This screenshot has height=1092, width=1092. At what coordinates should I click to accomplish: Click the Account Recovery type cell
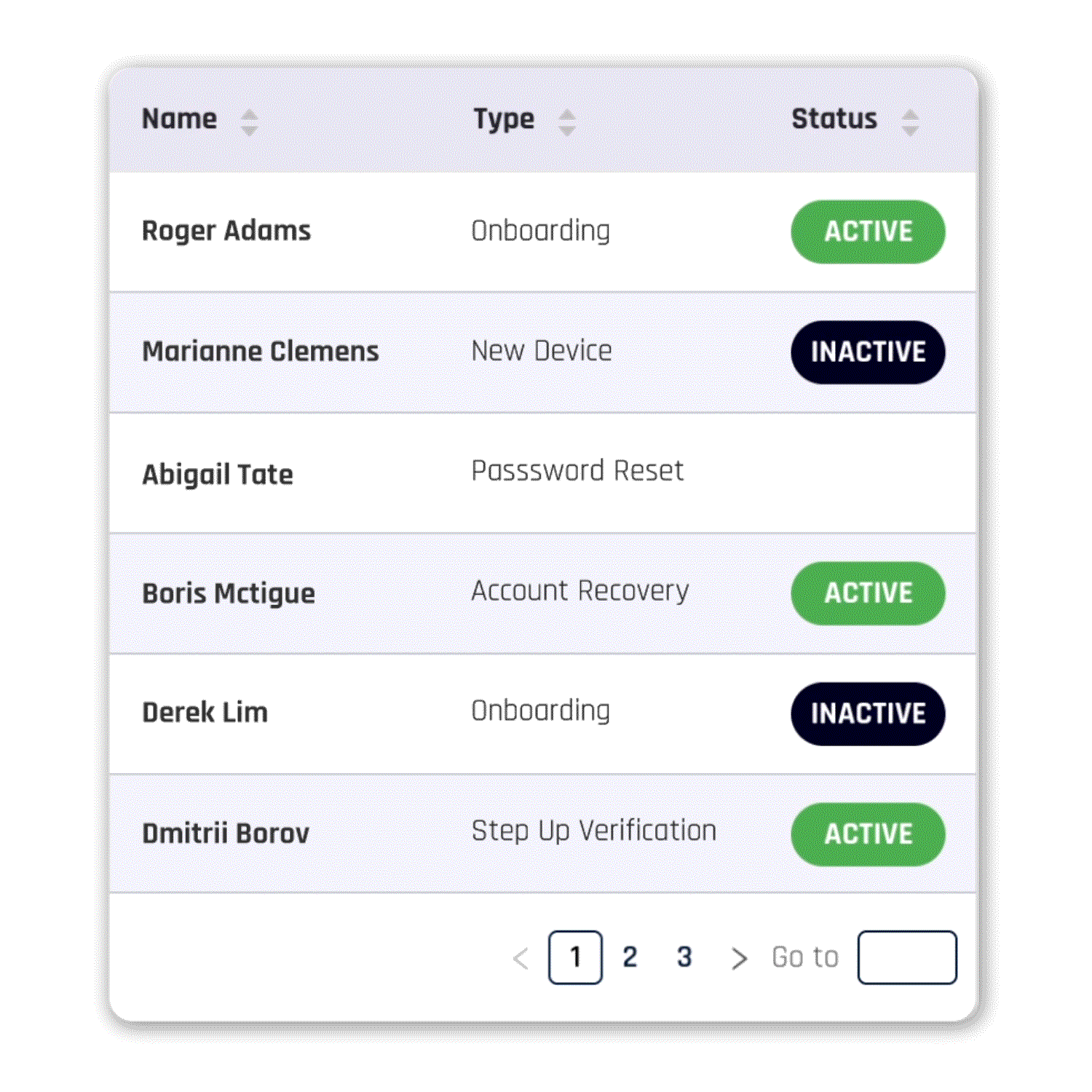[580, 590]
